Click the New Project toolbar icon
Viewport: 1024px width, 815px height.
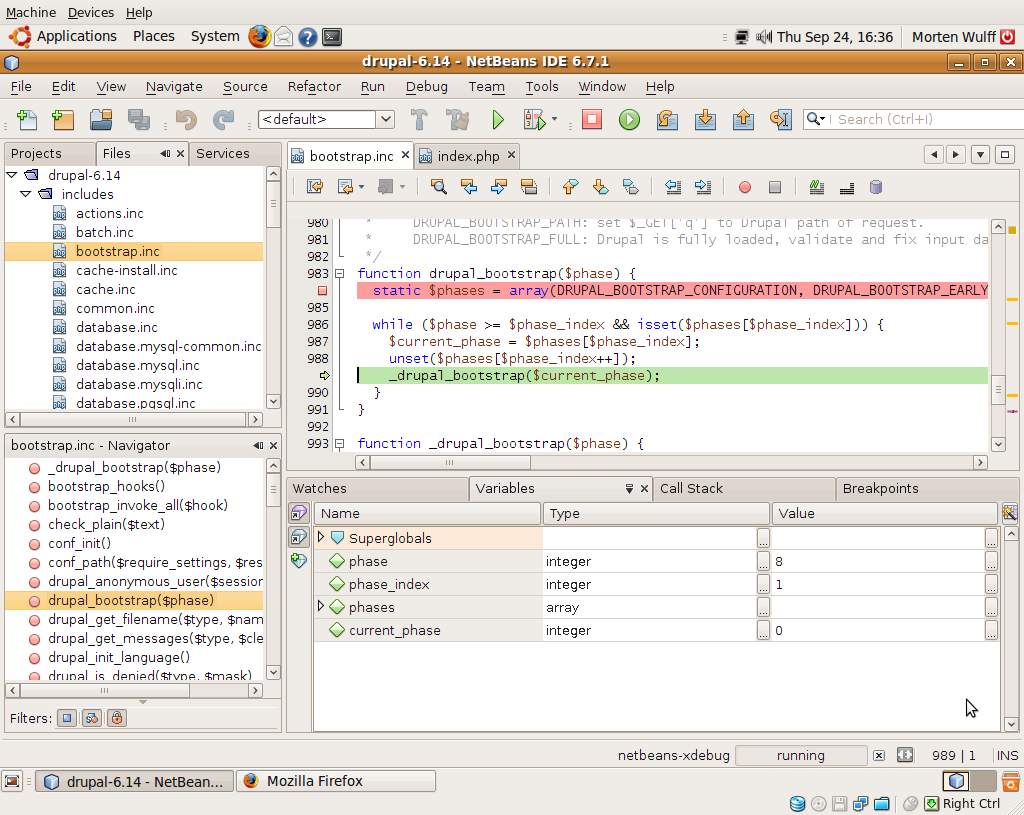(x=63, y=120)
